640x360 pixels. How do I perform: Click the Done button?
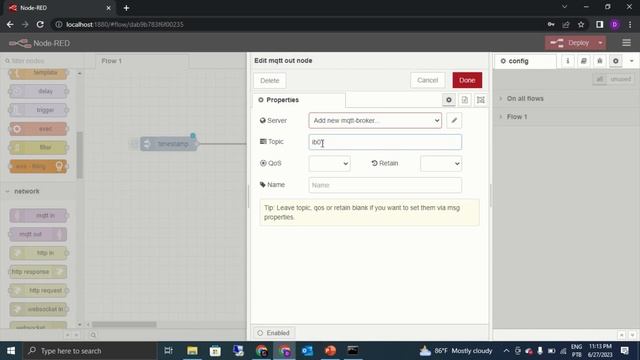(x=467, y=80)
